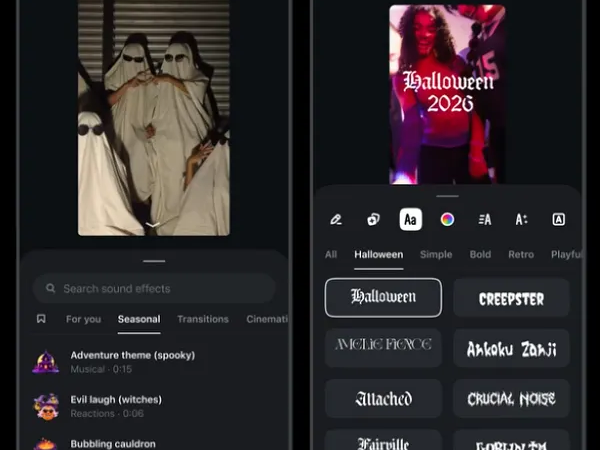The width and height of the screenshot is (600, 450).
Task: Tap the font panel drag handle
Action: (447, 196)
